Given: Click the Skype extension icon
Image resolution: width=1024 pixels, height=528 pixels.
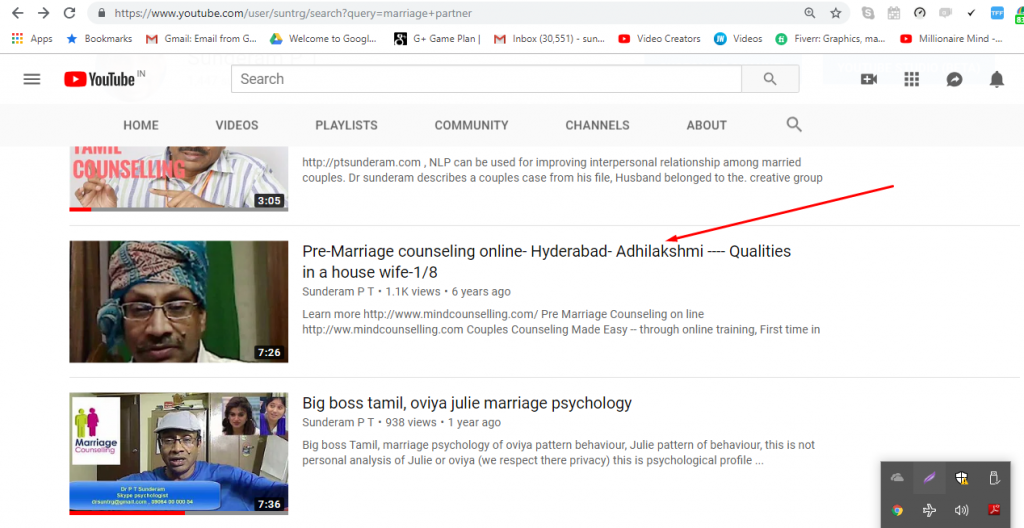Looking at the screenshot, I should pos(868,13).
